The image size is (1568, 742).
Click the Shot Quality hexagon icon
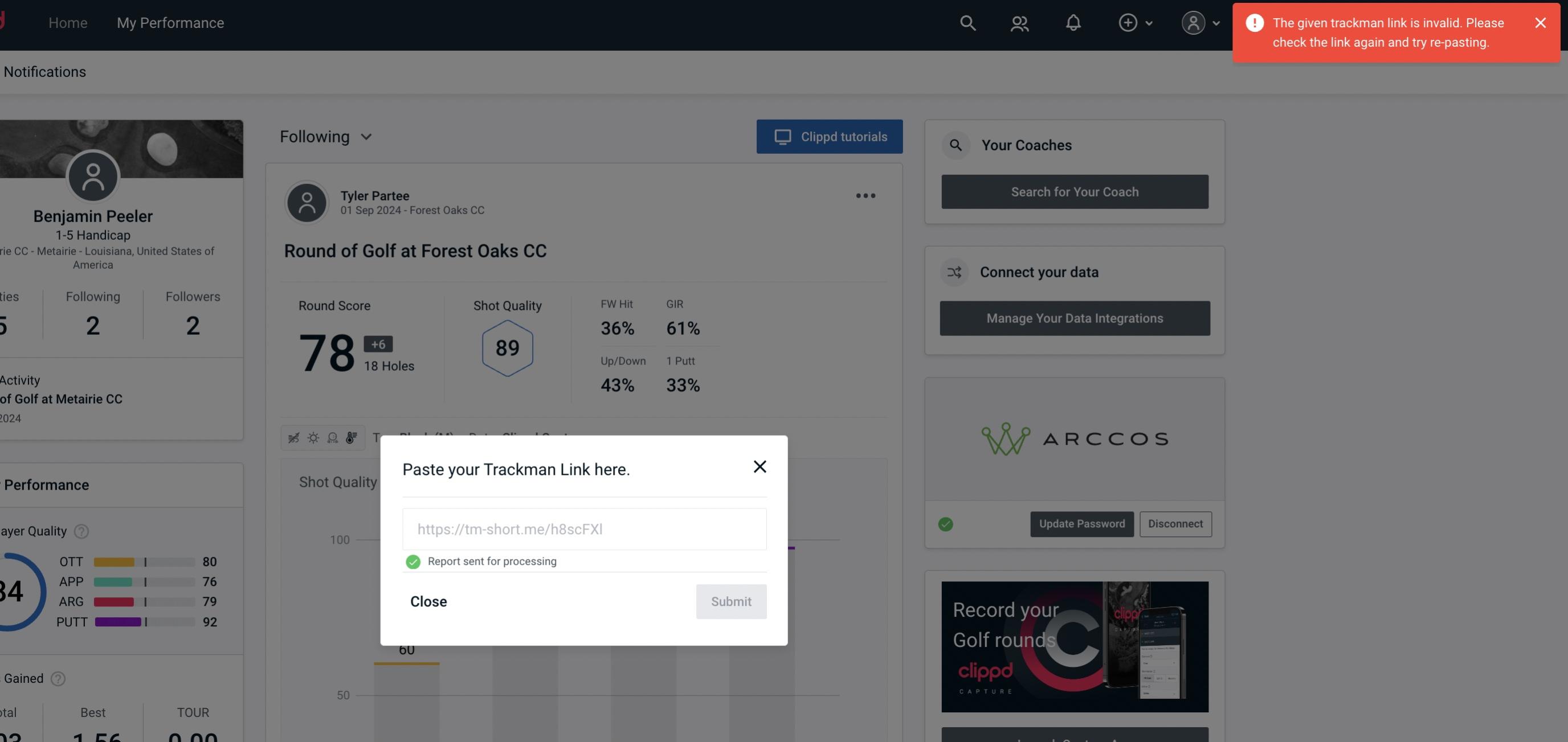coord(507,348)
